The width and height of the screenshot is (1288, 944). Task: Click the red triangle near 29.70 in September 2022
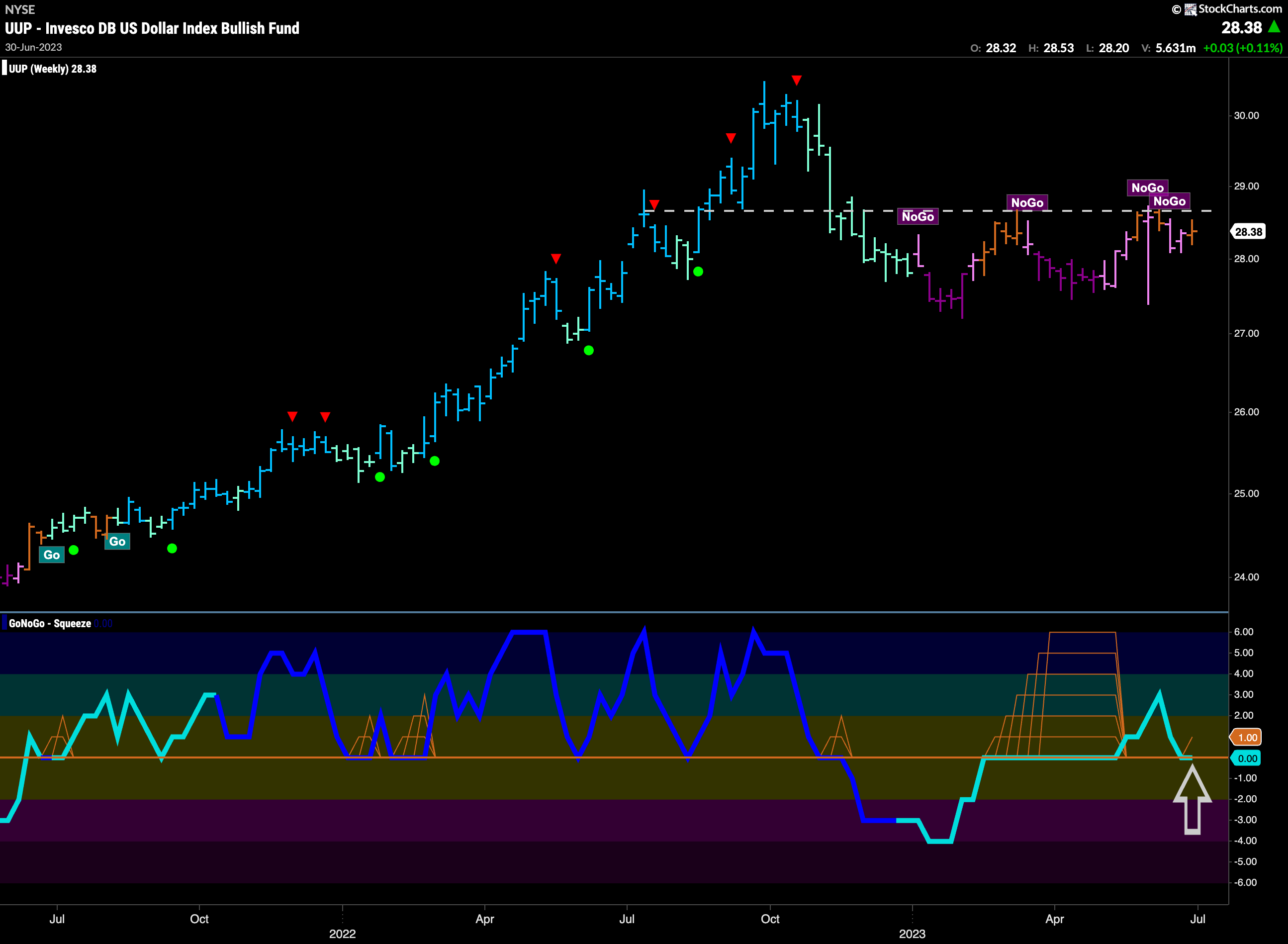pyautogui.click(x=731, y=138)
